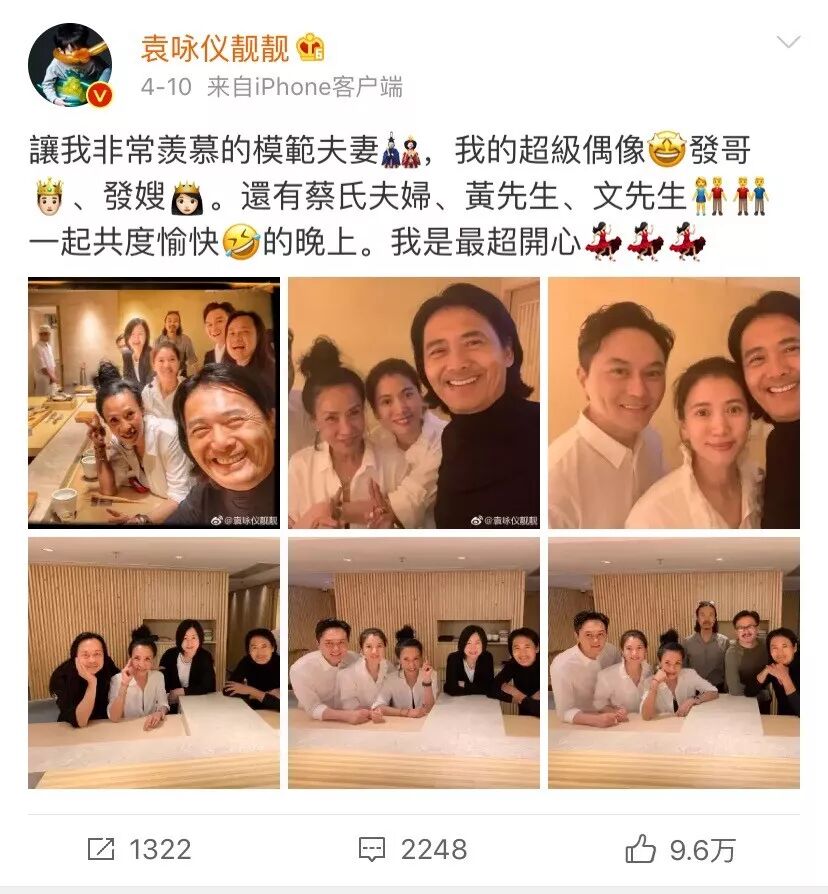Open third photo of three-person selfie

(674, 403)
